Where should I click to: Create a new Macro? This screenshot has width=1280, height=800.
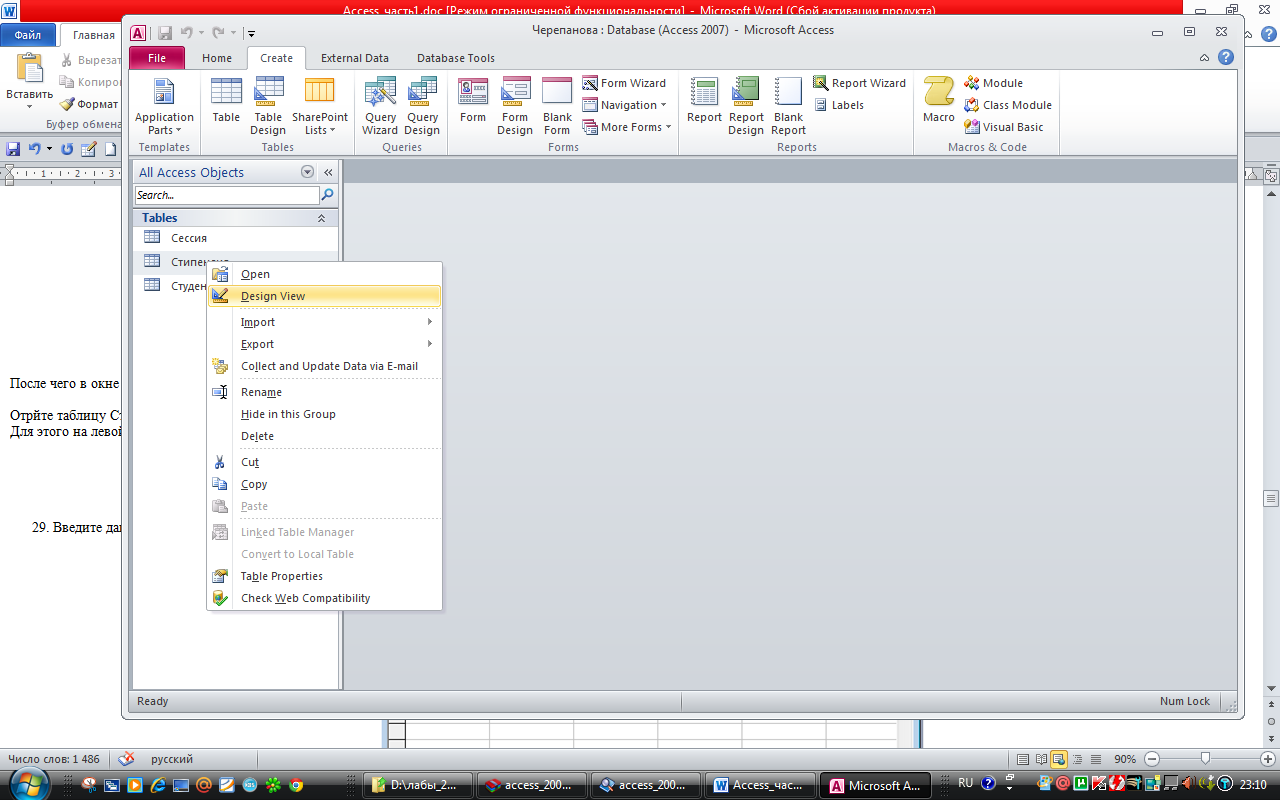pyautogui.click(x=939, y=101)
